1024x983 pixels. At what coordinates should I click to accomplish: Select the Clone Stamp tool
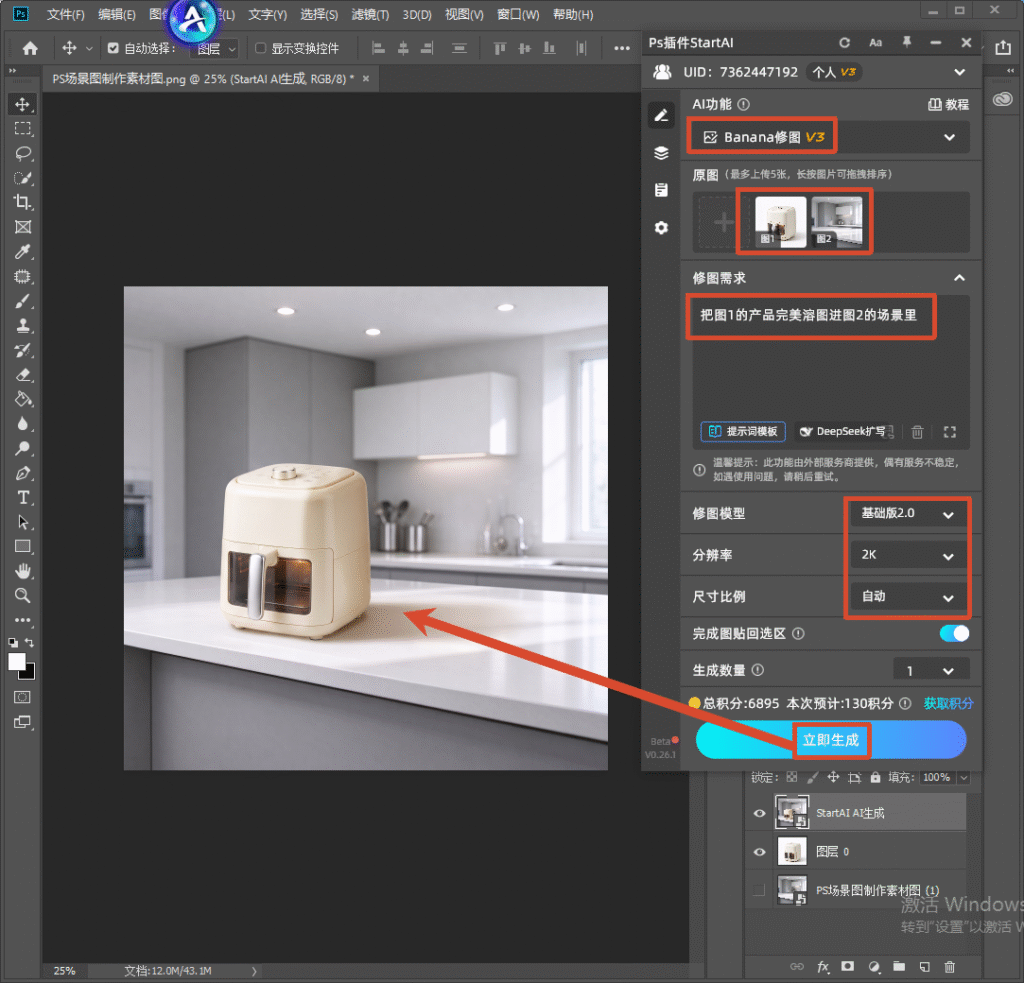point(23,325)
